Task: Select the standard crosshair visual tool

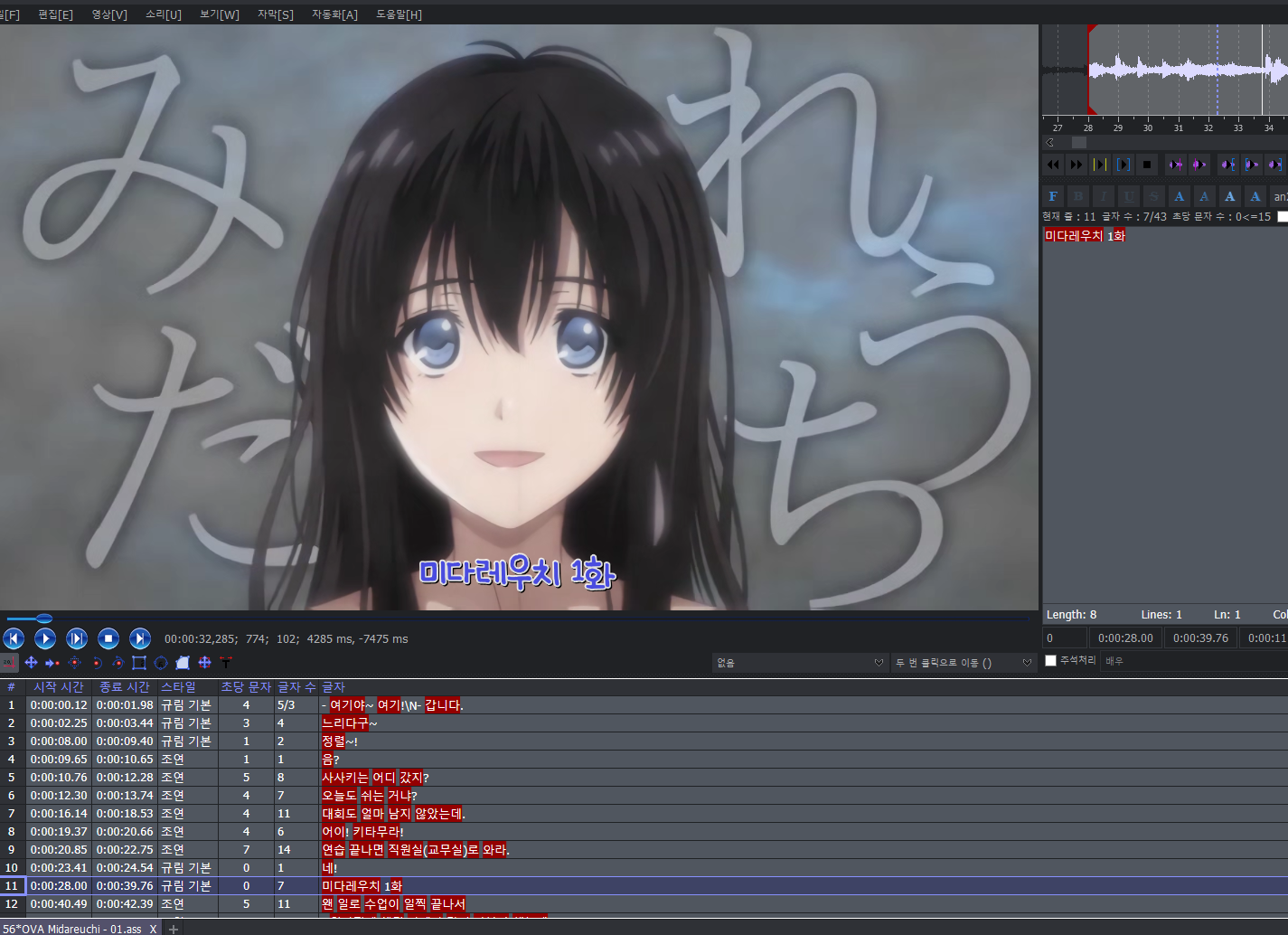Action: (9, 663)
